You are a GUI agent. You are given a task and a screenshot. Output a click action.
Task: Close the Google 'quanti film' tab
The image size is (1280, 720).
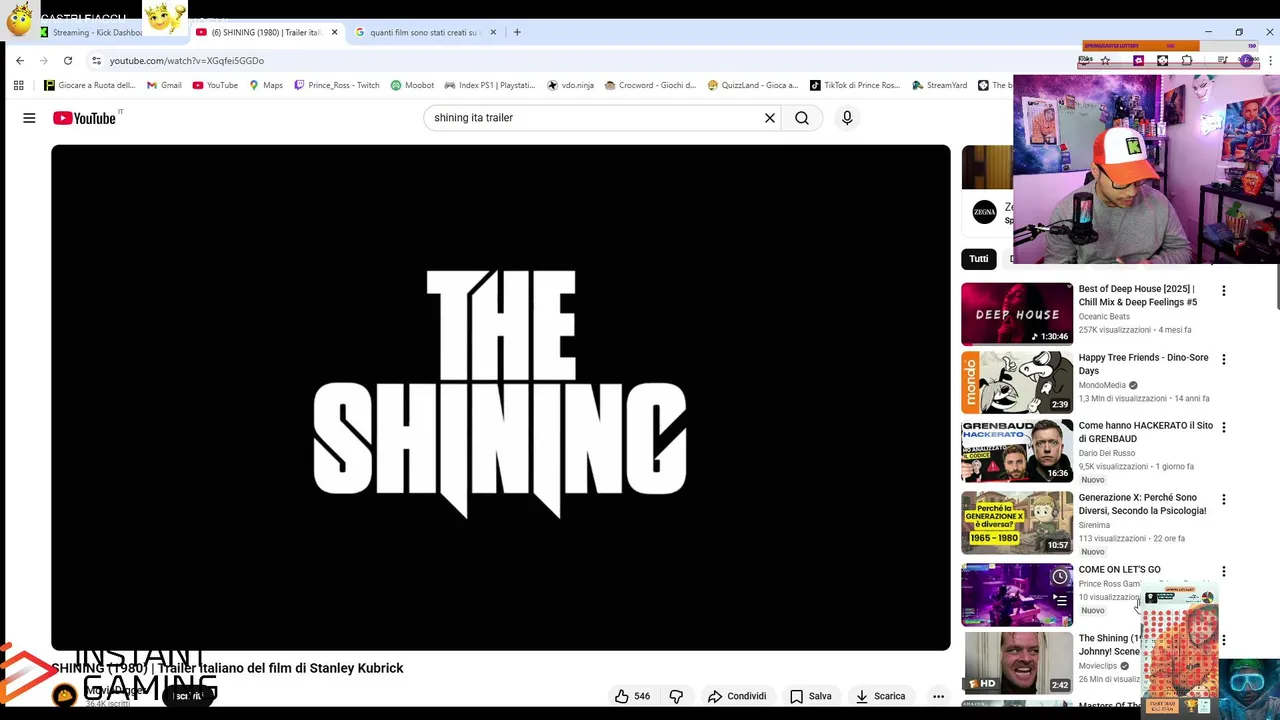493,32
